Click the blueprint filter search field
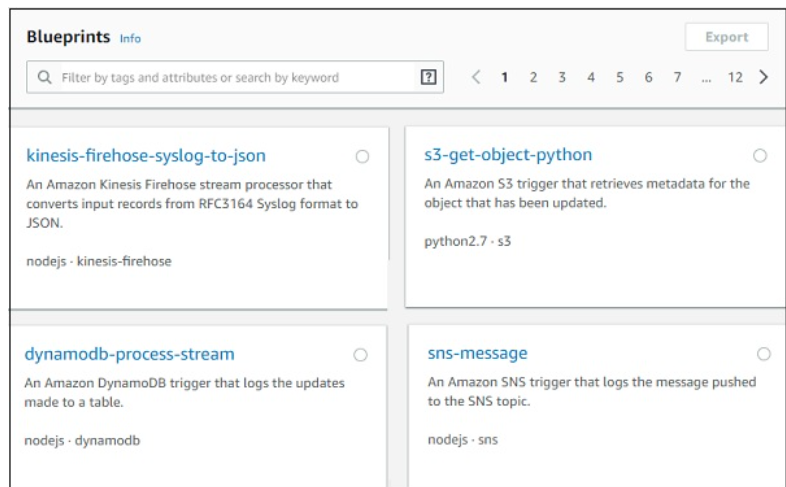 click(x=230, y=77)
